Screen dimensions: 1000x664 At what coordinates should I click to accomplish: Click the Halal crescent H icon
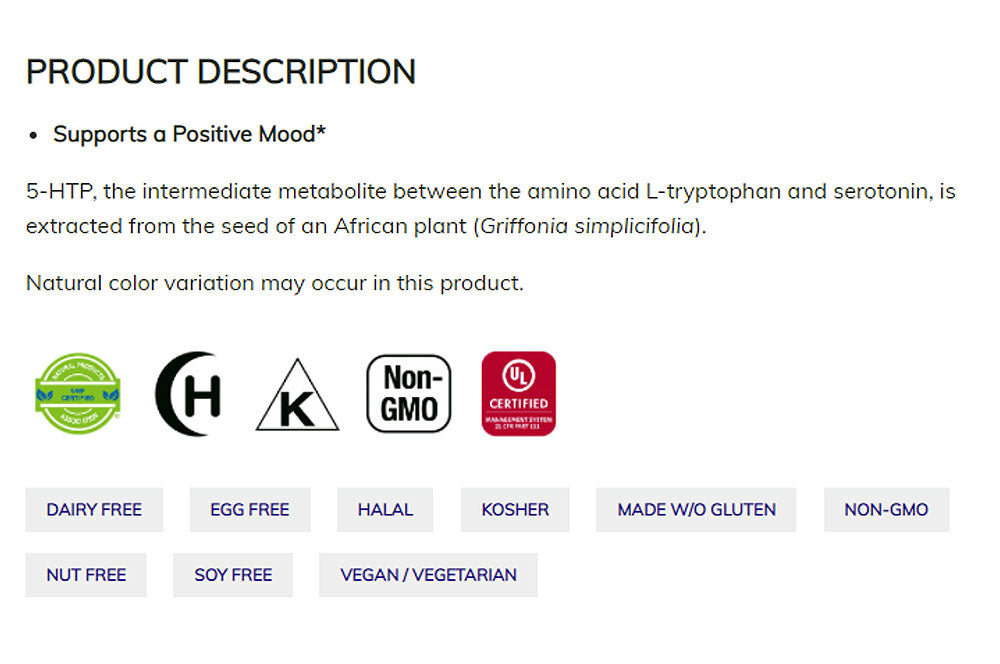pyautogui.click(x=189, y=394)
